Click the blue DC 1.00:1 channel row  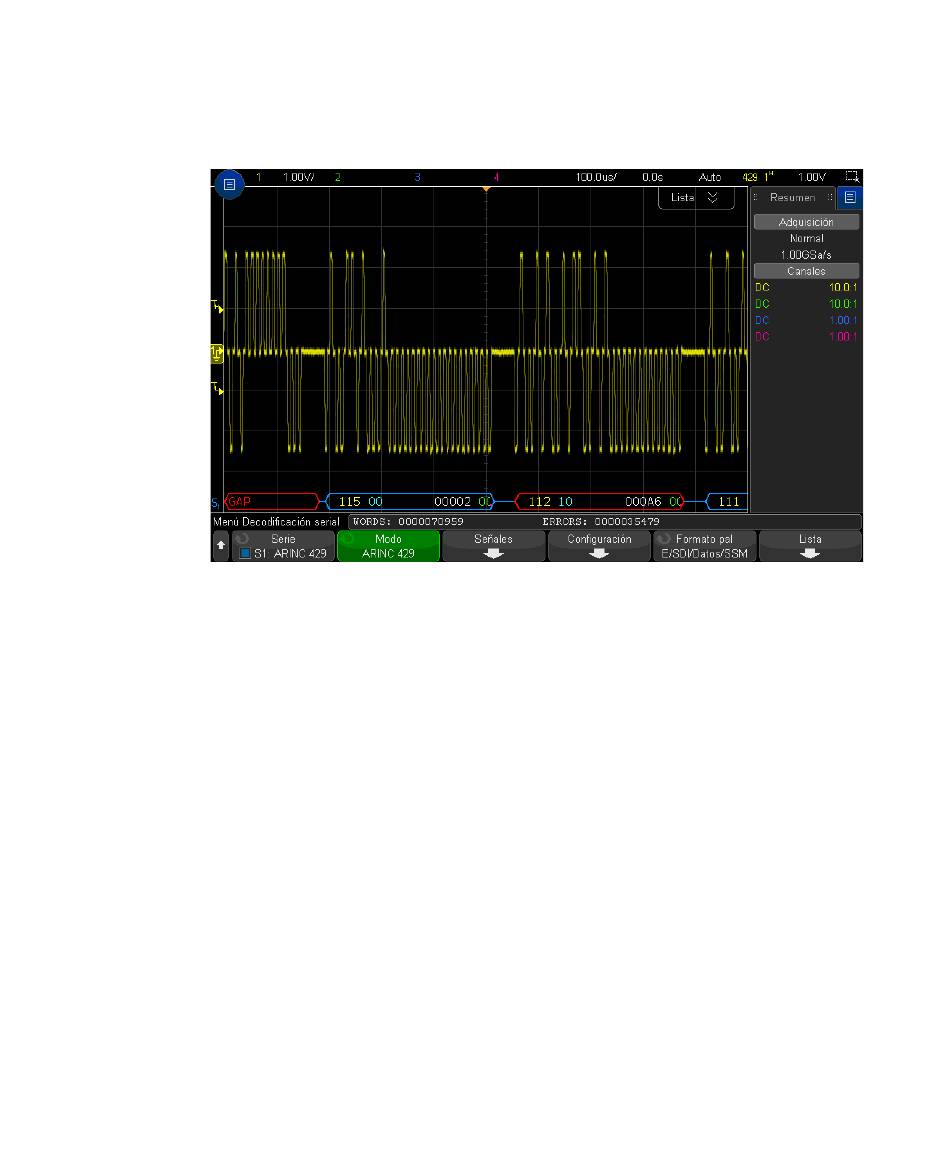coord(806,320)
